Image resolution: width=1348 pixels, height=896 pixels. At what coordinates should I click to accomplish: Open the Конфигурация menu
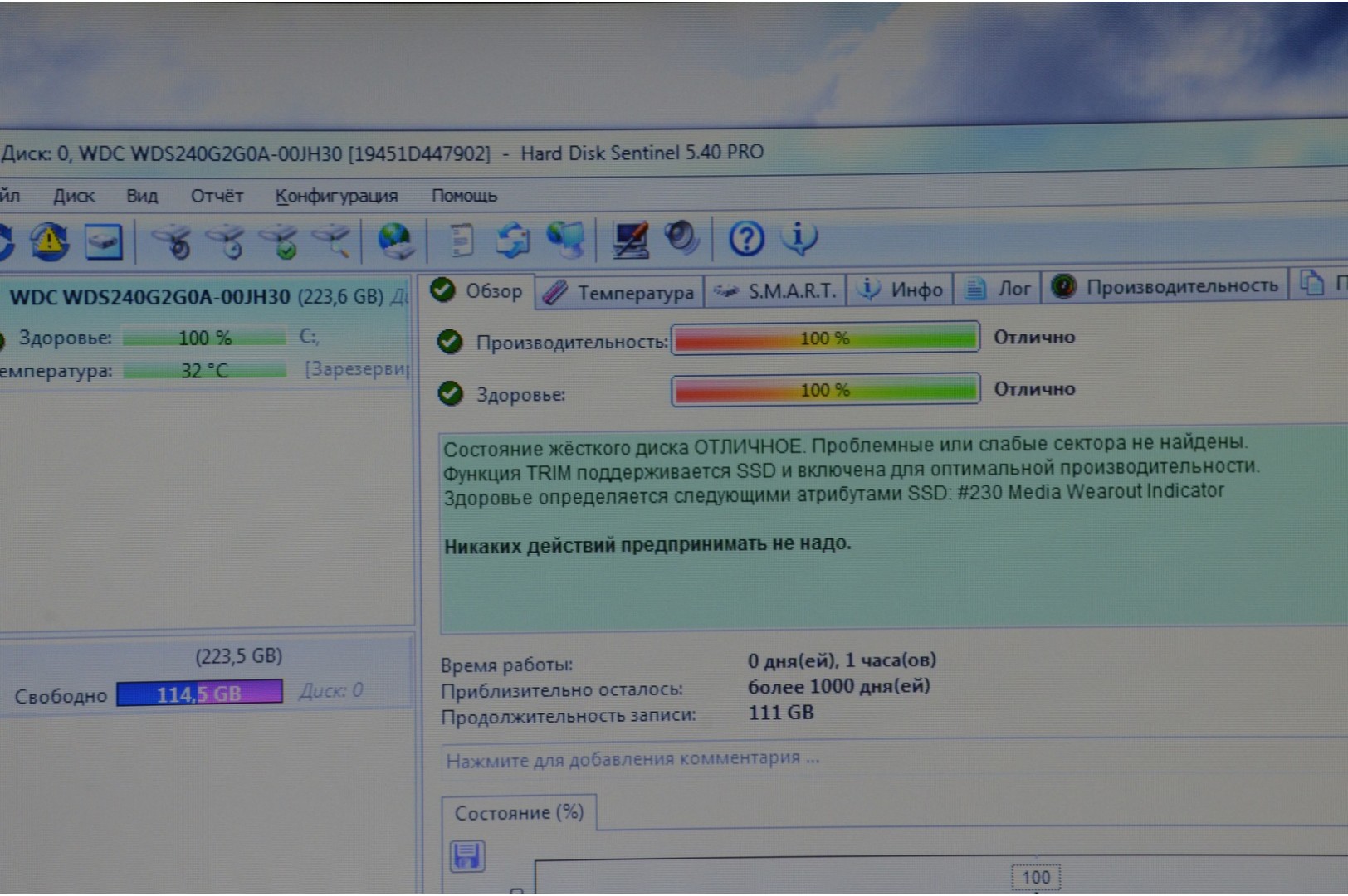pyautogui.click(x=336, y=196)
